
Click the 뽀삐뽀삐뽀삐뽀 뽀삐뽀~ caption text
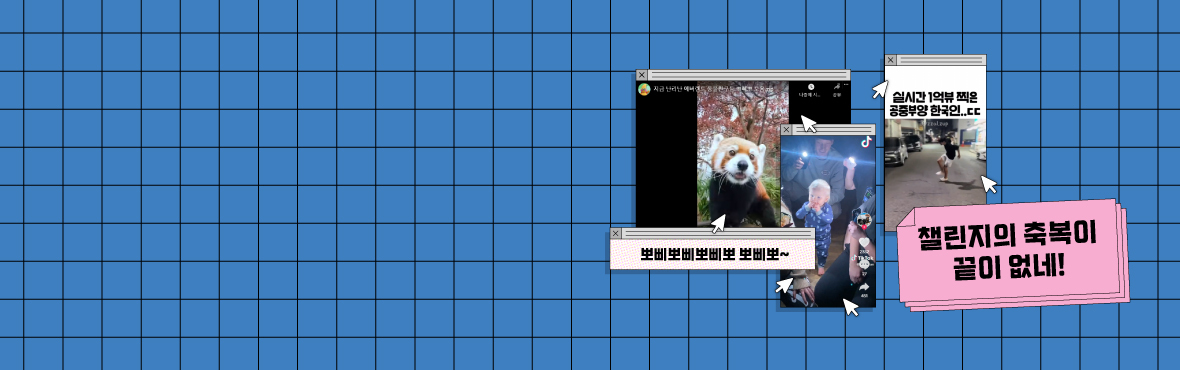pyautogui.click(x=714, y=254)
